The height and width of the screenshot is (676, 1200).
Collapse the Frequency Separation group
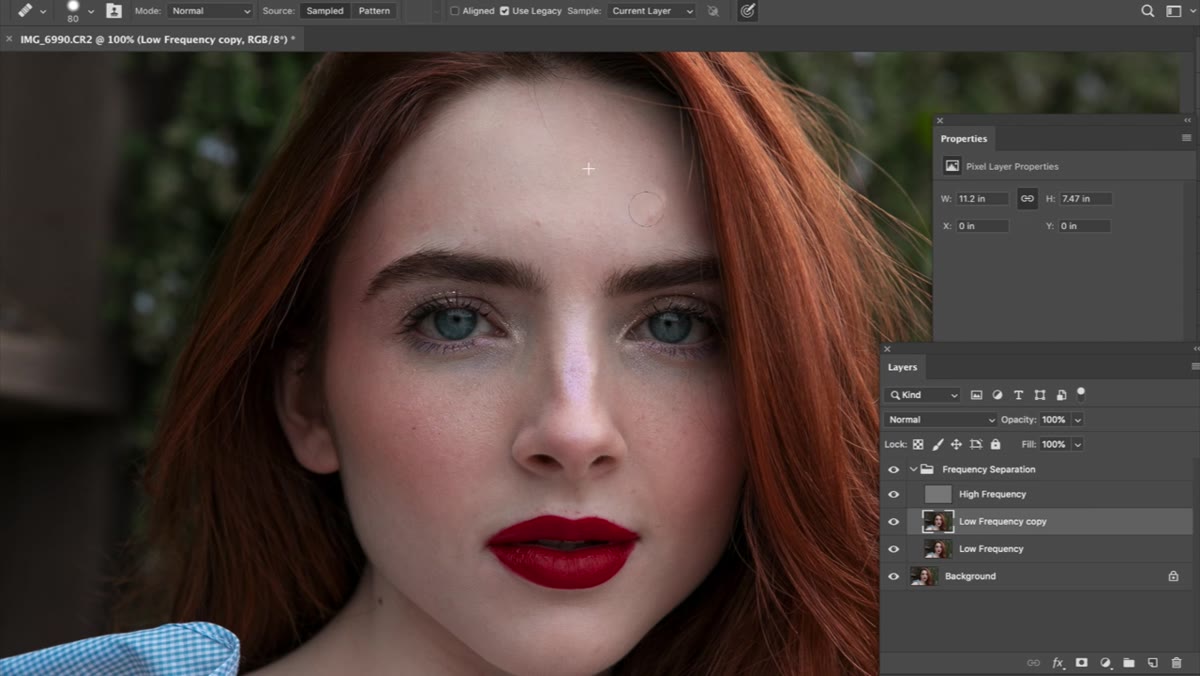click(x=913, y=469)
